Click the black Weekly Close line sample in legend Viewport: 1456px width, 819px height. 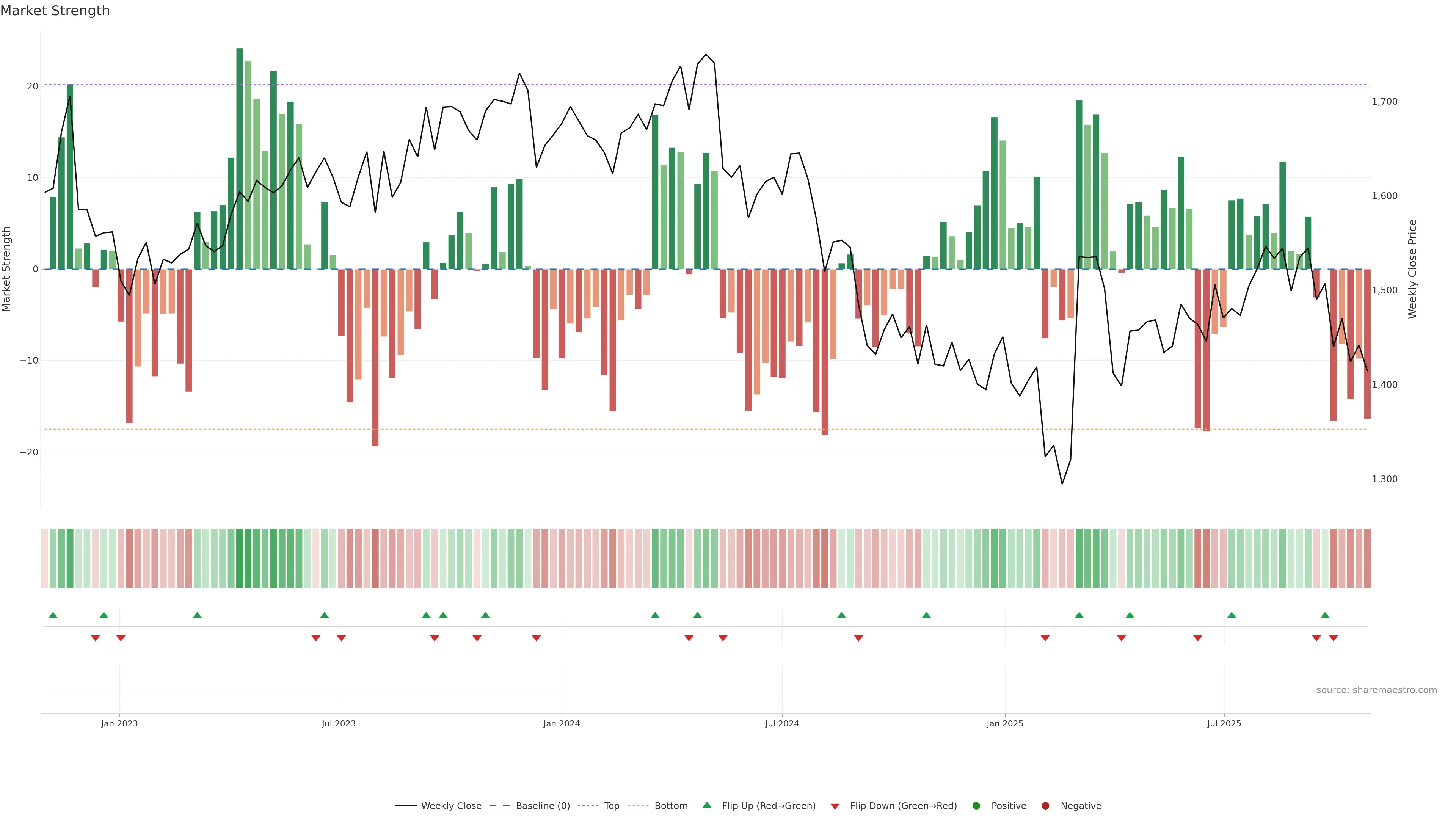coord(406,806)
